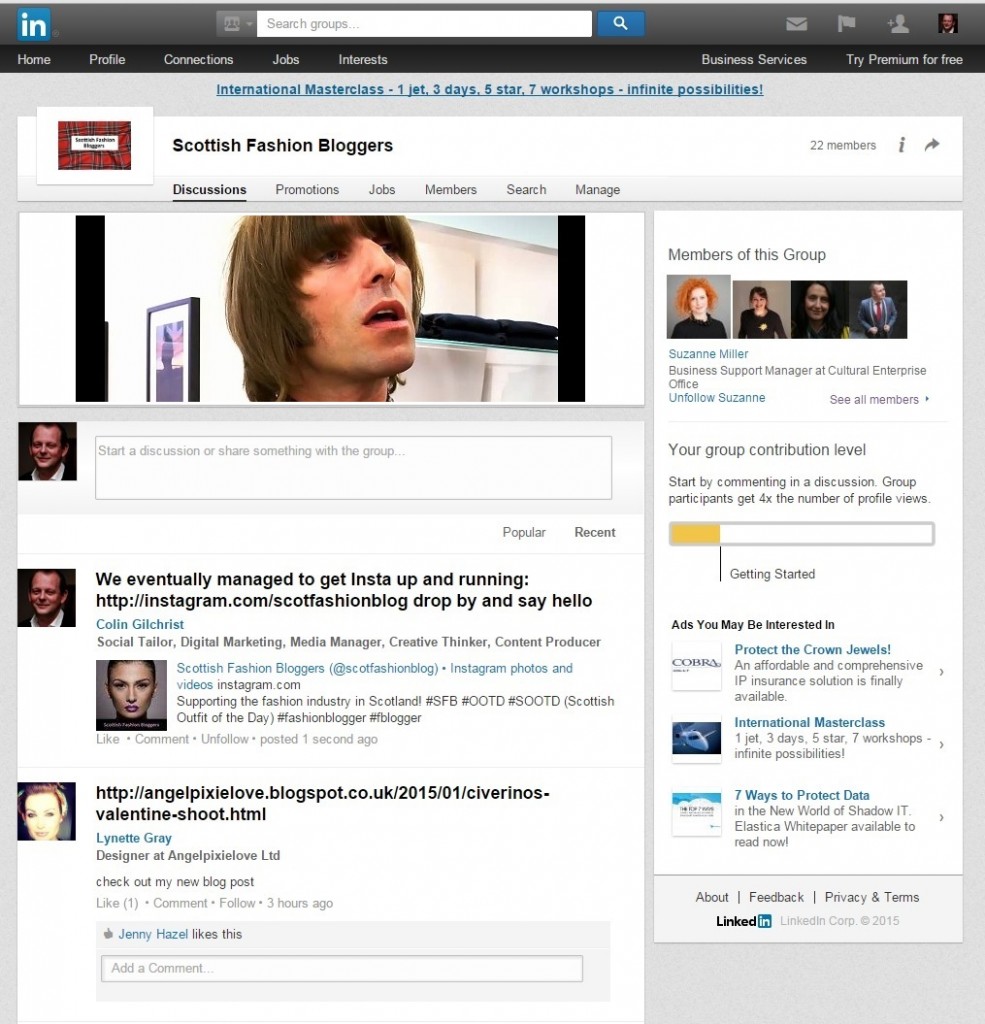
Task: Expand the 7 Ways to Protect Data ad chevron
Action: click(x=941, y=818)
